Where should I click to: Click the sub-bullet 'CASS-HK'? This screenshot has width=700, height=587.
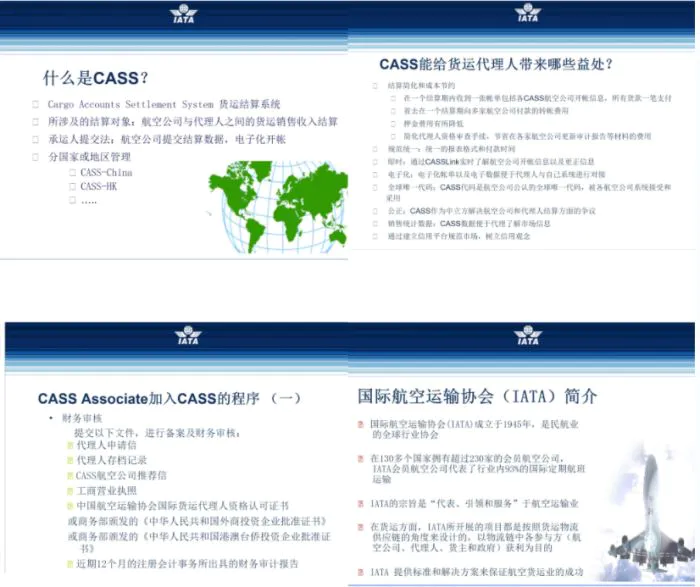[99, 187]
